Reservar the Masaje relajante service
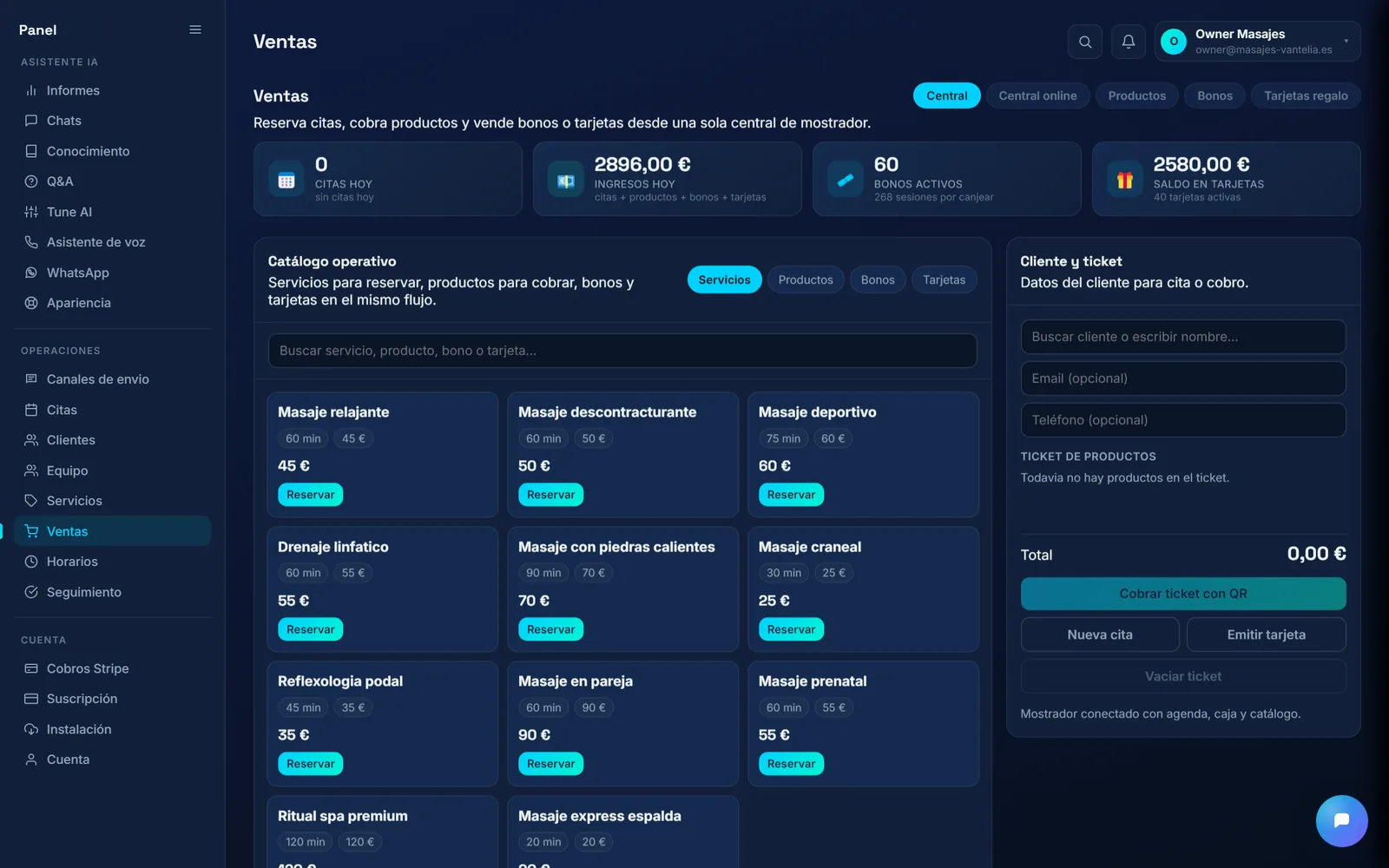This screenshot has height=868, width=1389. click(x=311, y=495)
